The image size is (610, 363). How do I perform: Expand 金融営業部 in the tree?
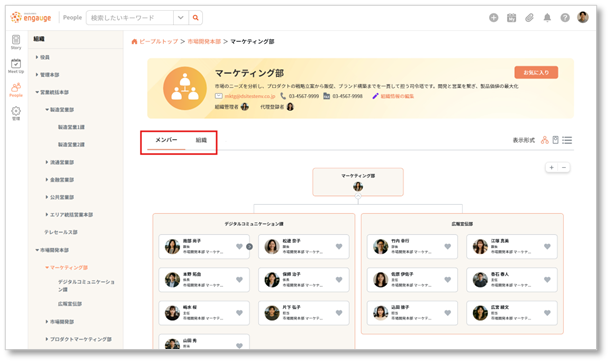point(47,180)
